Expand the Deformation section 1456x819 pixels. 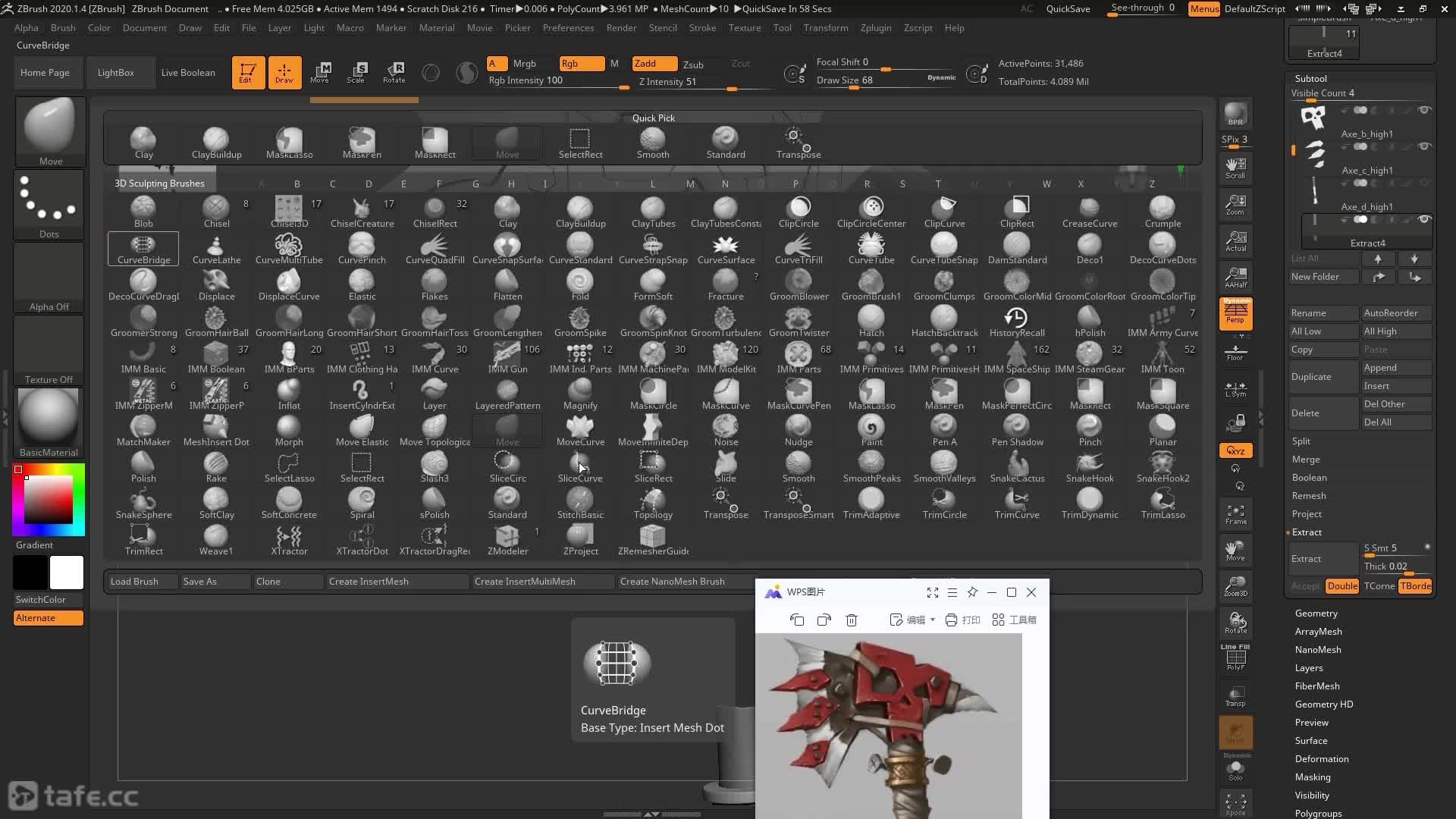coord(1321,758)
